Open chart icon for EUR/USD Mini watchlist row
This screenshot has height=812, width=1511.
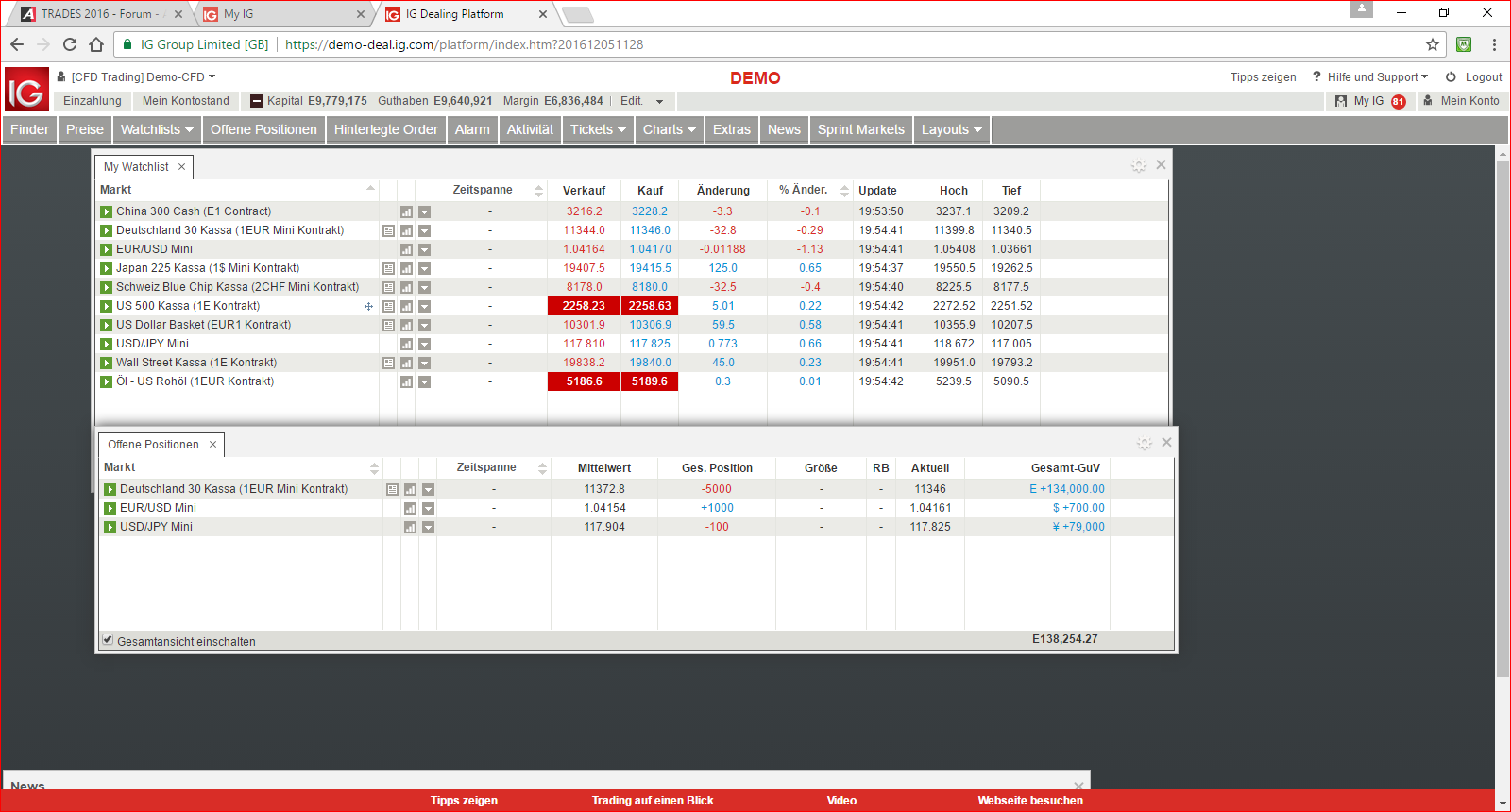pyautogui.click(x=406, y=249)
